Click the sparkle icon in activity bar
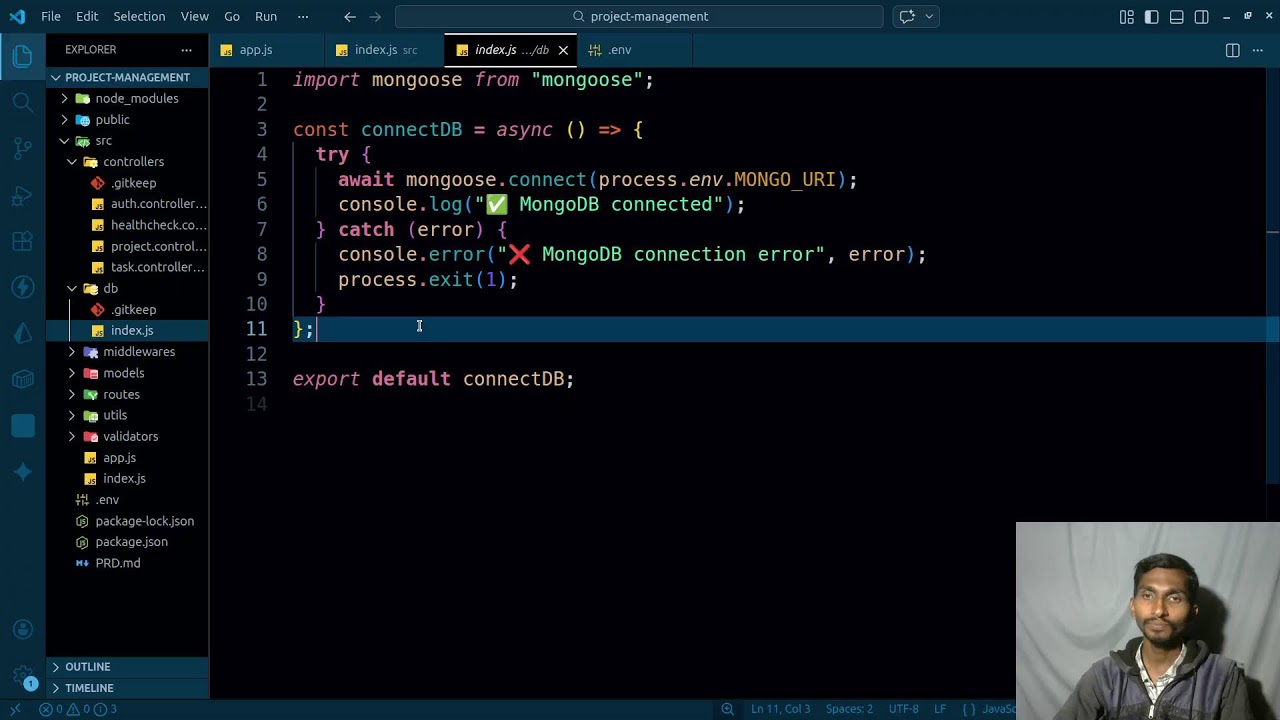Image resolution: width=1280 pixels, height=720 pixels. point(22,471)
